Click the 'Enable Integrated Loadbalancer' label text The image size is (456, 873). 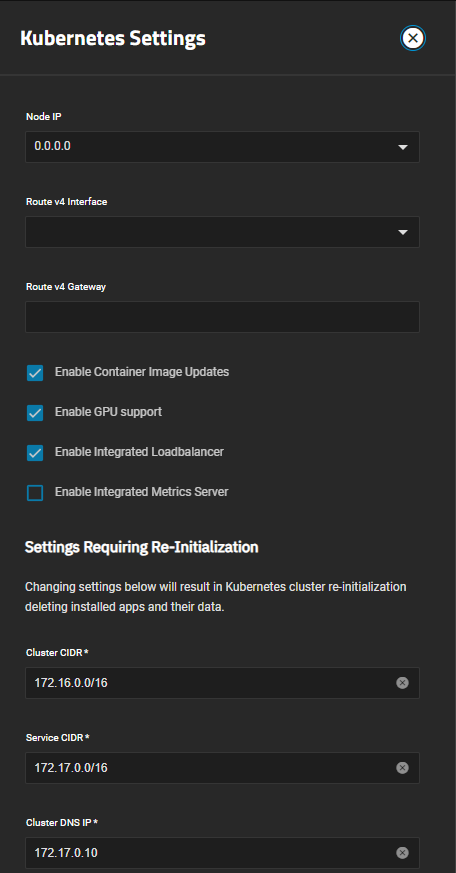tap(139, 452)
